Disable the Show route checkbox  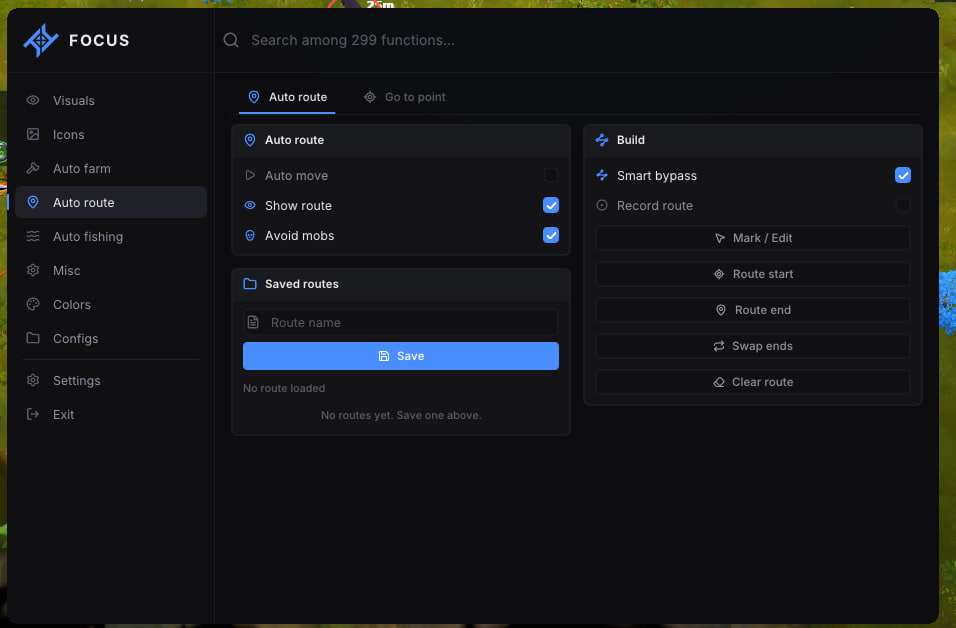(551, 205)
